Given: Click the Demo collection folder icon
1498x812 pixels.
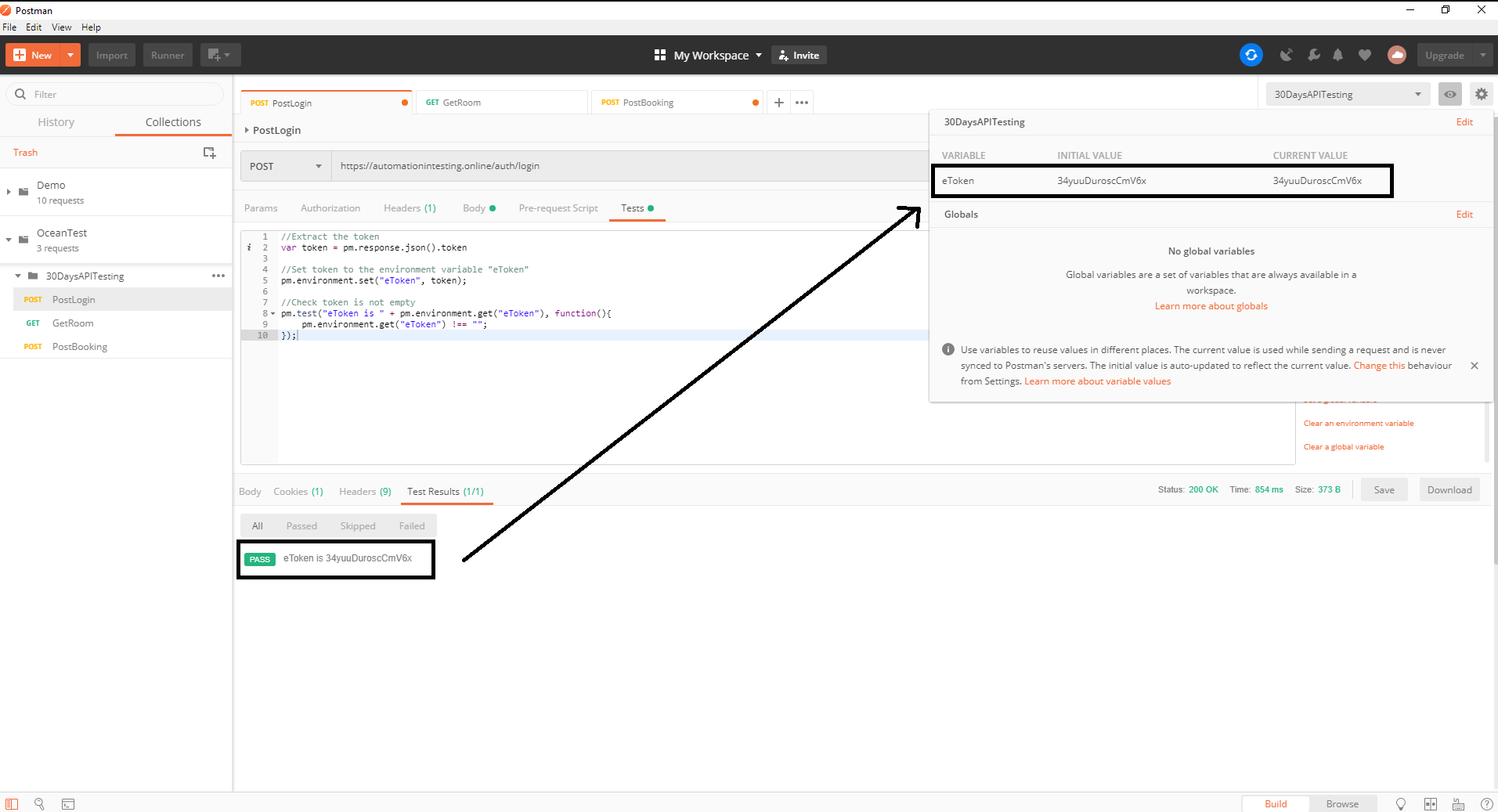Looking at the screenshot, I should pos(23,192).
